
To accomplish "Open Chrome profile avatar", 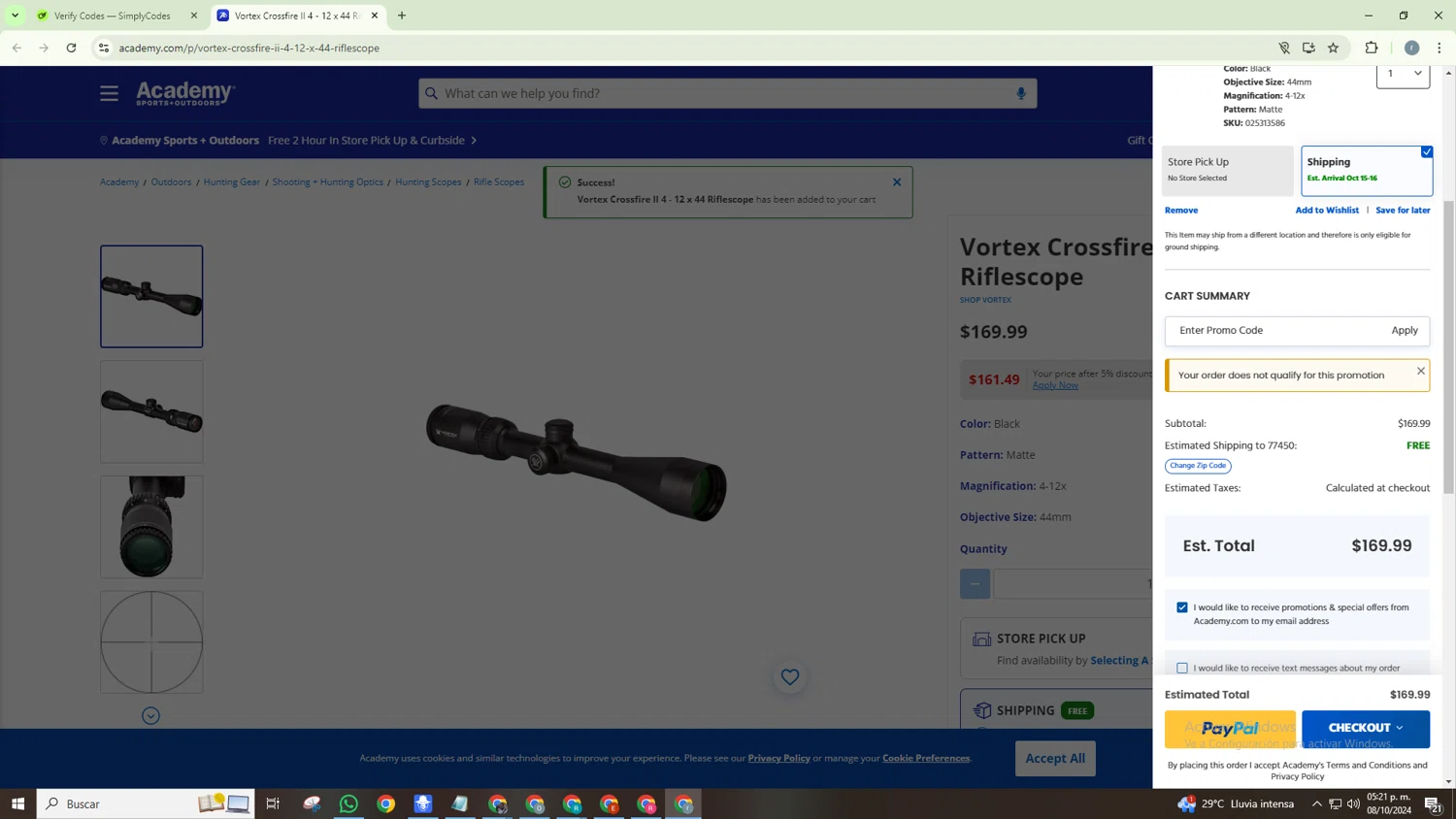I will 1412,48.
